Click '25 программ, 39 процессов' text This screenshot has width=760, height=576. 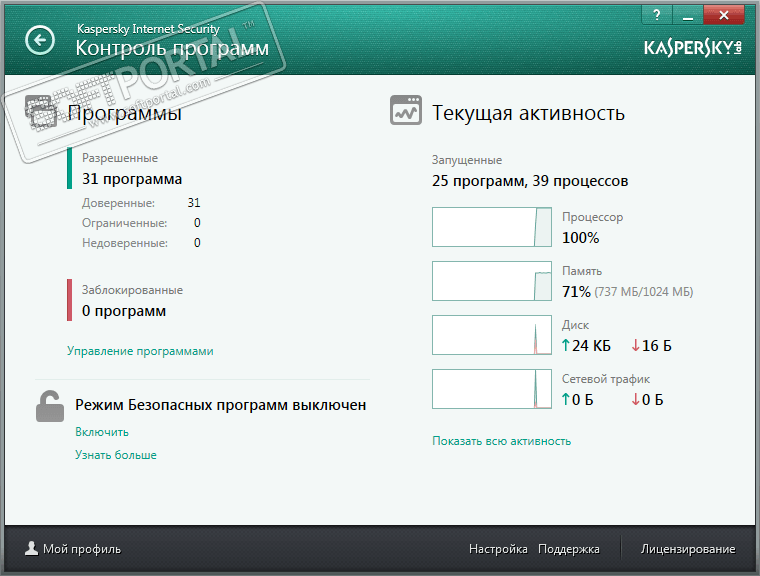click(530, 181)
